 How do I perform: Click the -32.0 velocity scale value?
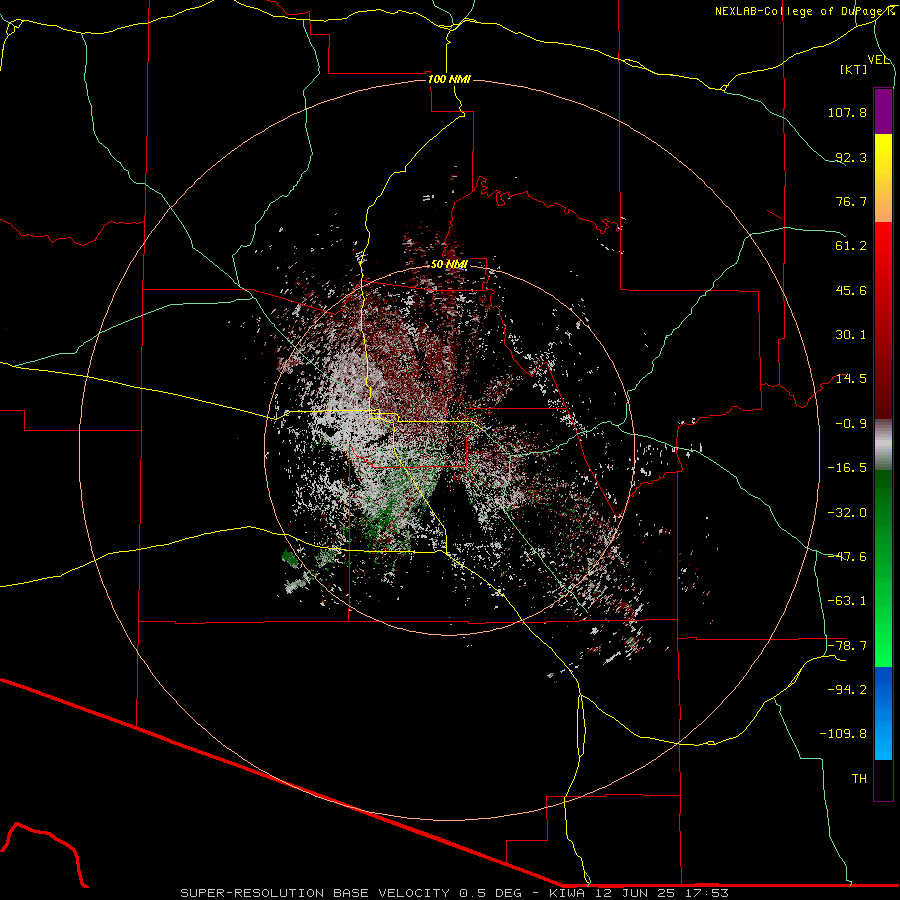click(x=847, y=513)
